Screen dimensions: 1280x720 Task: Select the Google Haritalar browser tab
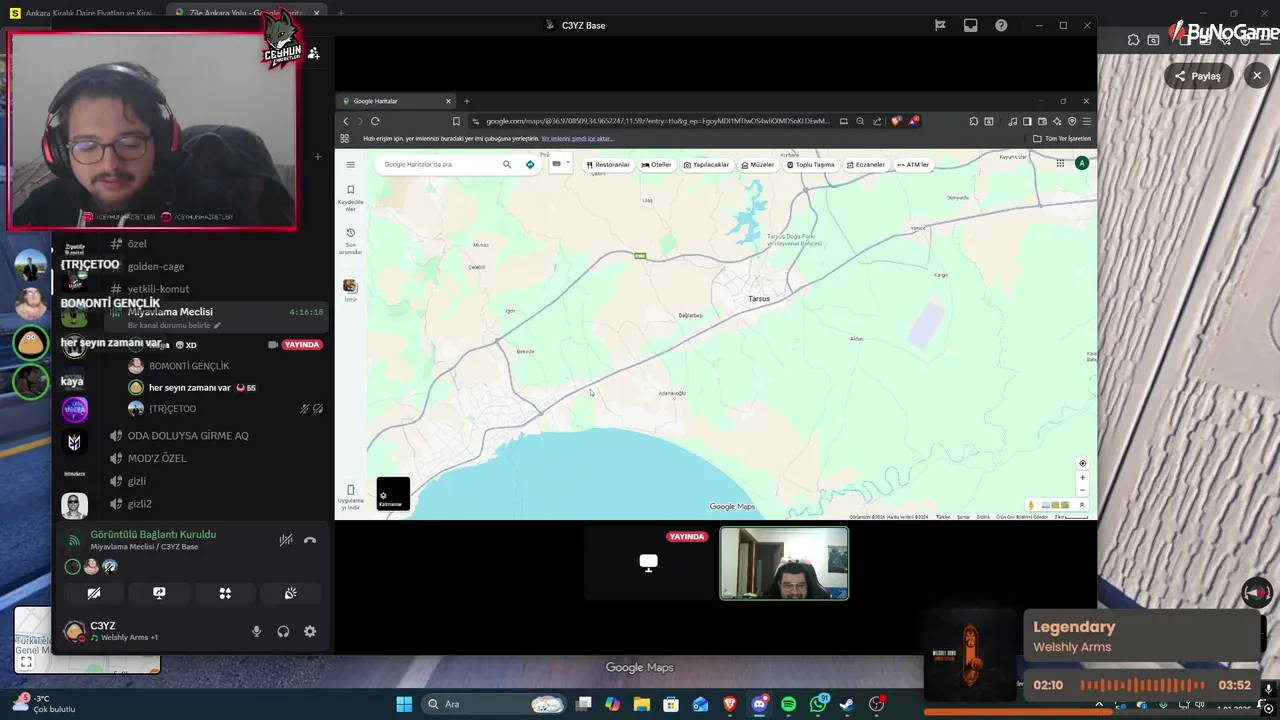click(x=396, y=101)
